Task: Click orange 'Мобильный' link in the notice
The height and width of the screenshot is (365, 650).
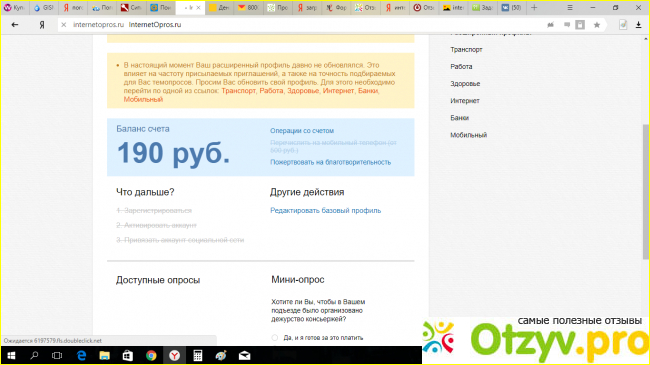Action: [x=143, y=100]
